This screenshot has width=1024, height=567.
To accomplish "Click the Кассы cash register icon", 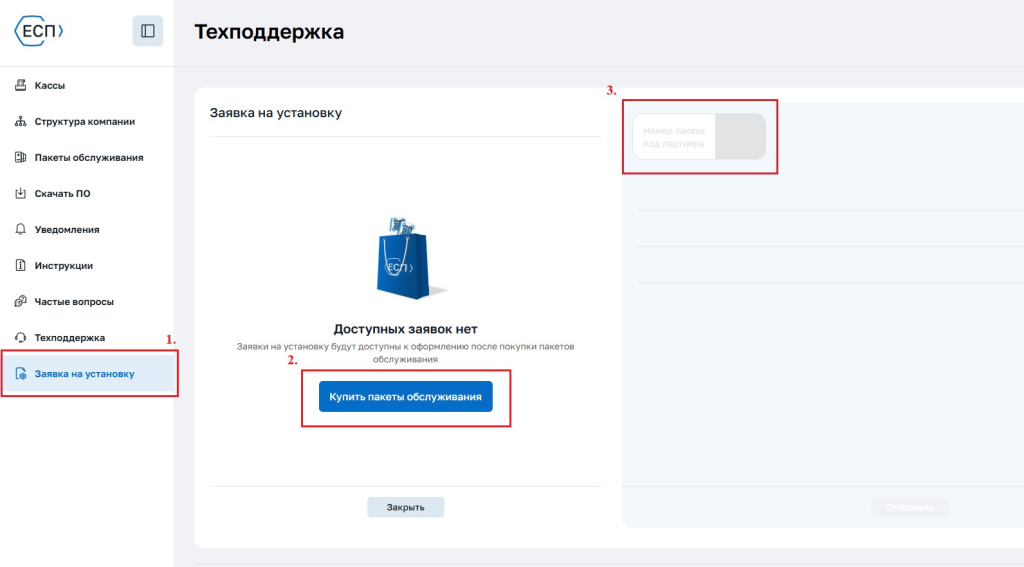I will 20,85.
